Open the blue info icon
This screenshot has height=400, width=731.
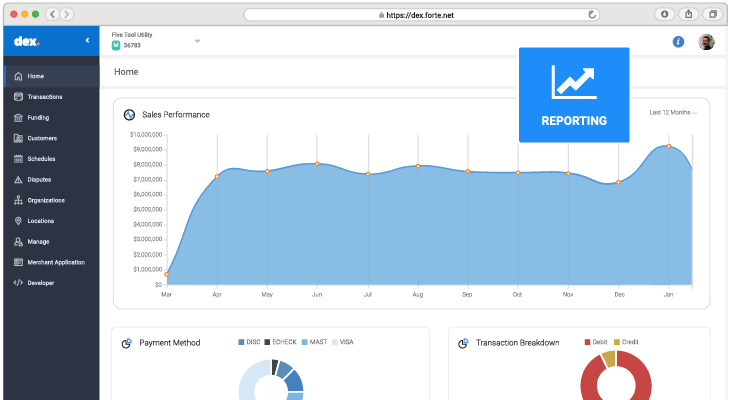coord(678,42)
